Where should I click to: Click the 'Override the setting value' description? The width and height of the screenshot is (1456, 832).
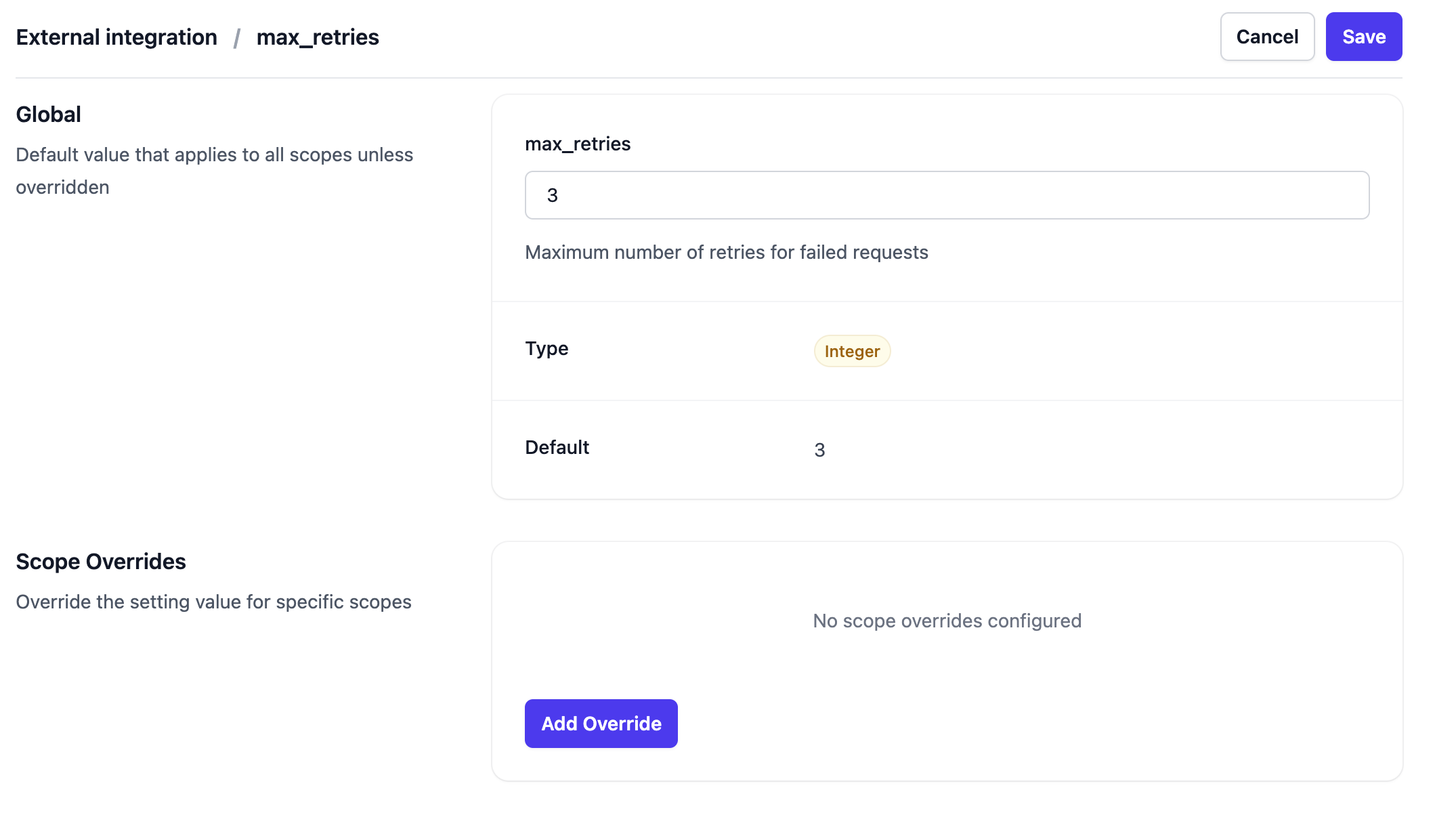click(x=213, y=602)
